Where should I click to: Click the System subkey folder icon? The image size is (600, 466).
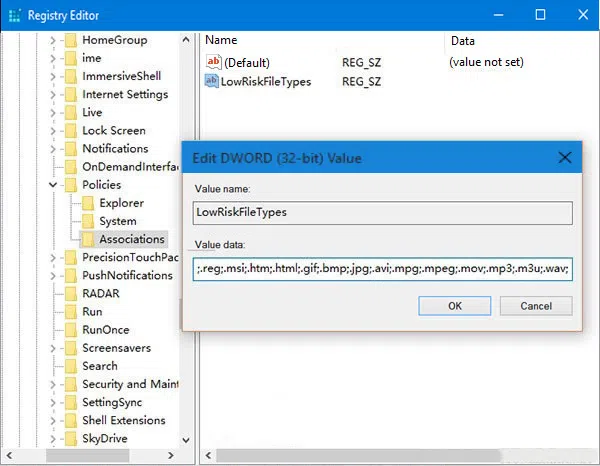pos(88,221)
